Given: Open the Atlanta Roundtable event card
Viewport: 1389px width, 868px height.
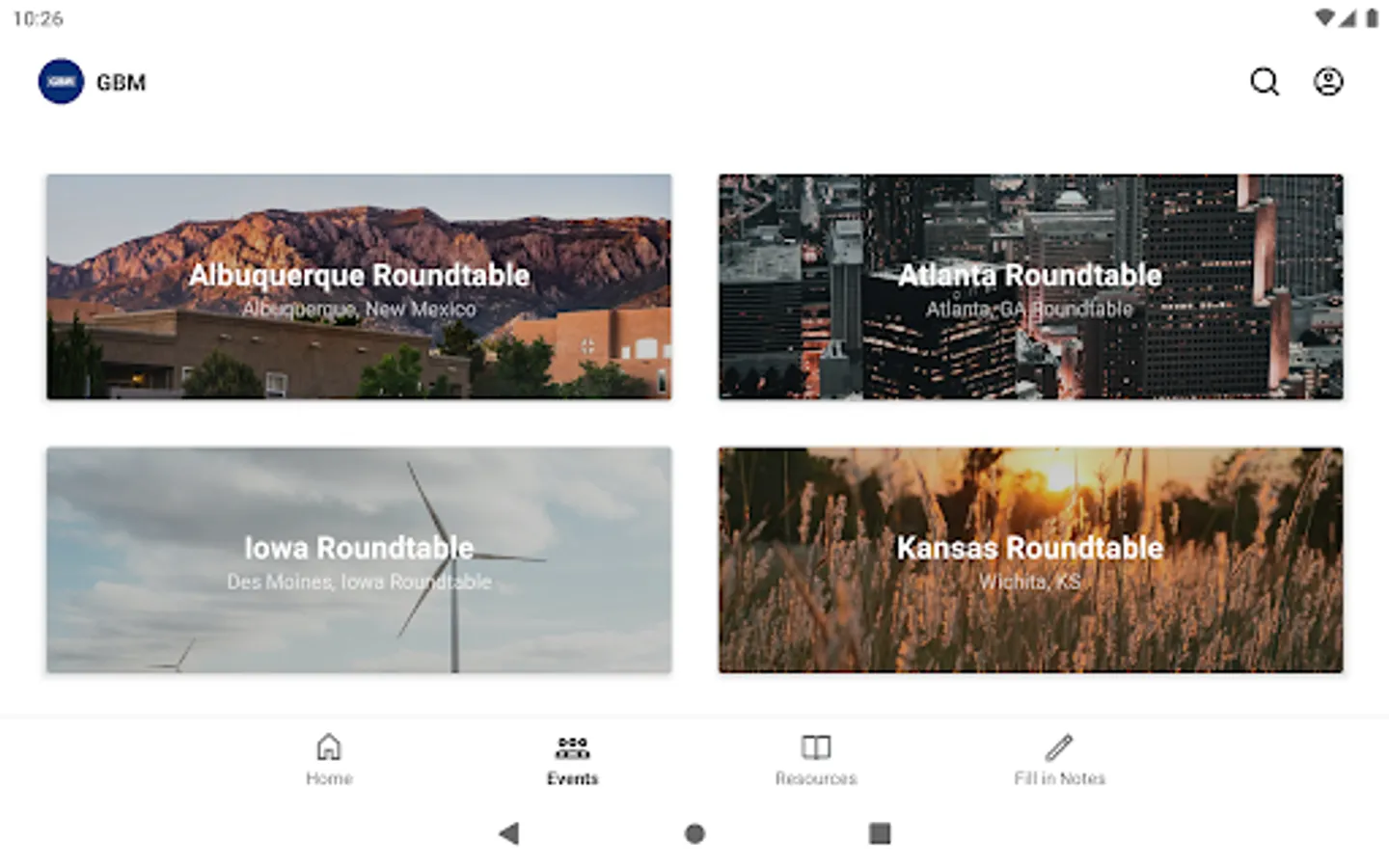Looking at the screenshot, I should click(1030, 286).
